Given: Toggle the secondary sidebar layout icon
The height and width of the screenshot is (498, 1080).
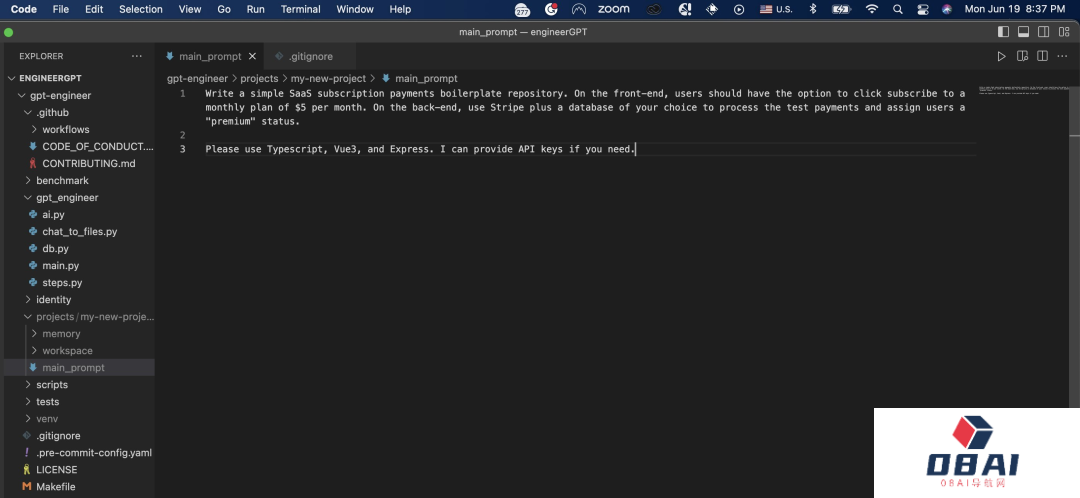Looking at the screenshot, I should (x=1043, y=32).
